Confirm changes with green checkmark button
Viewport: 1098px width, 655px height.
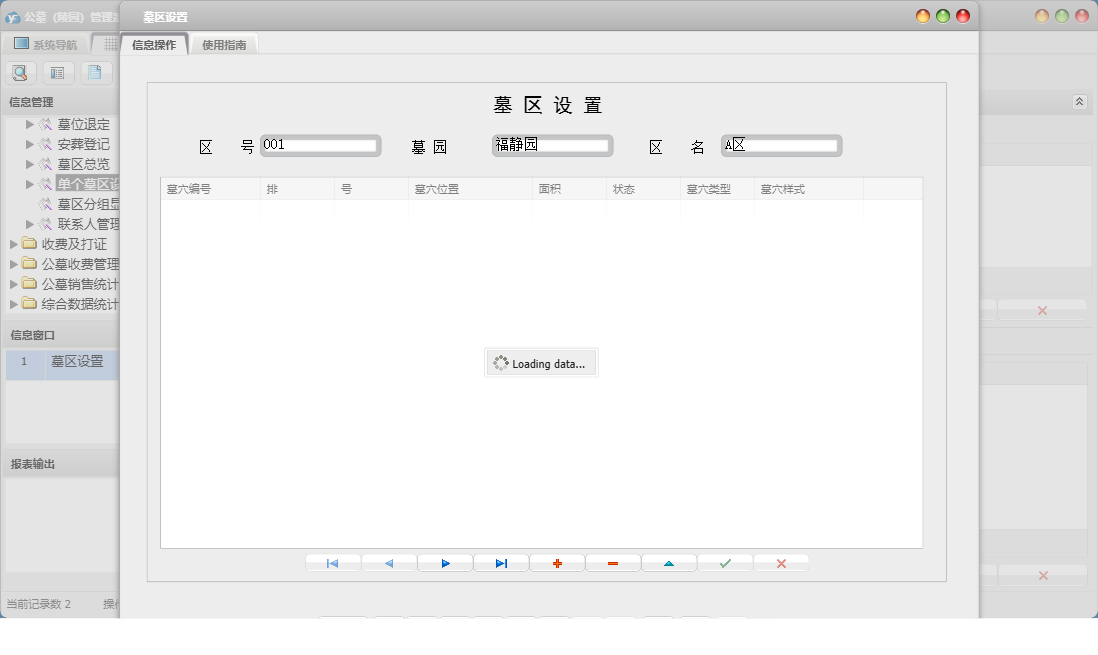click(x=725, y=564)
